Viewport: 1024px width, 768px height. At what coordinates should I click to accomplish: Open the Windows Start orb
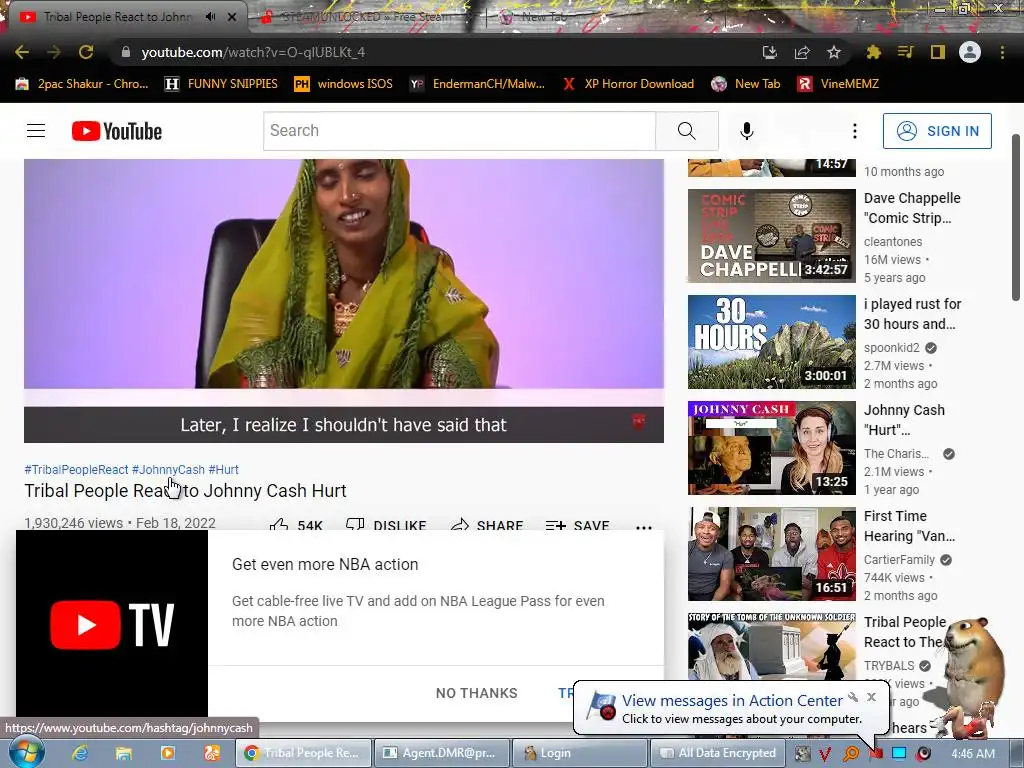pos(27,752)
